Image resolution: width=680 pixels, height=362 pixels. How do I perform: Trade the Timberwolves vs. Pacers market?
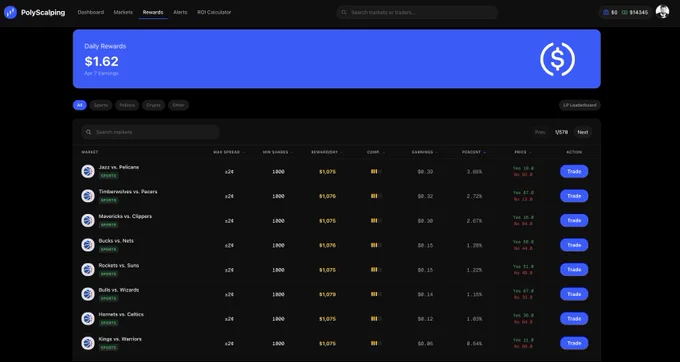coord(574,196)
